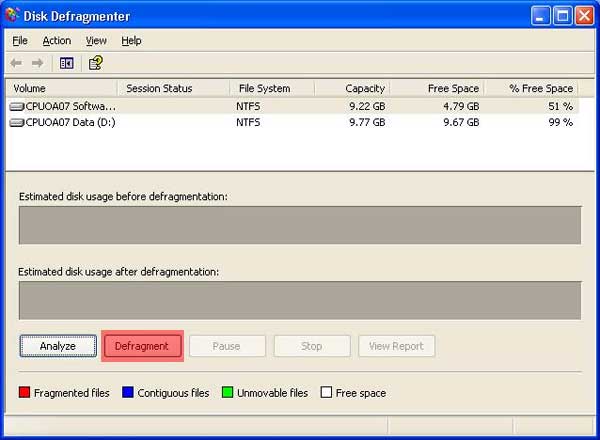Click the Stop button
Viewport: 600px width, 440px height.
(312, 346)
